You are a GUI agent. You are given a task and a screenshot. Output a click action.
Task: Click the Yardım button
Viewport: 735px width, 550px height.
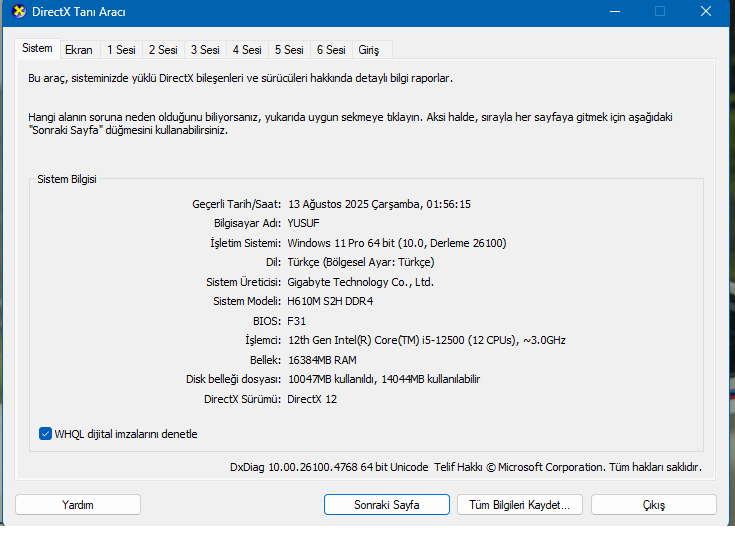coord(78,505)
